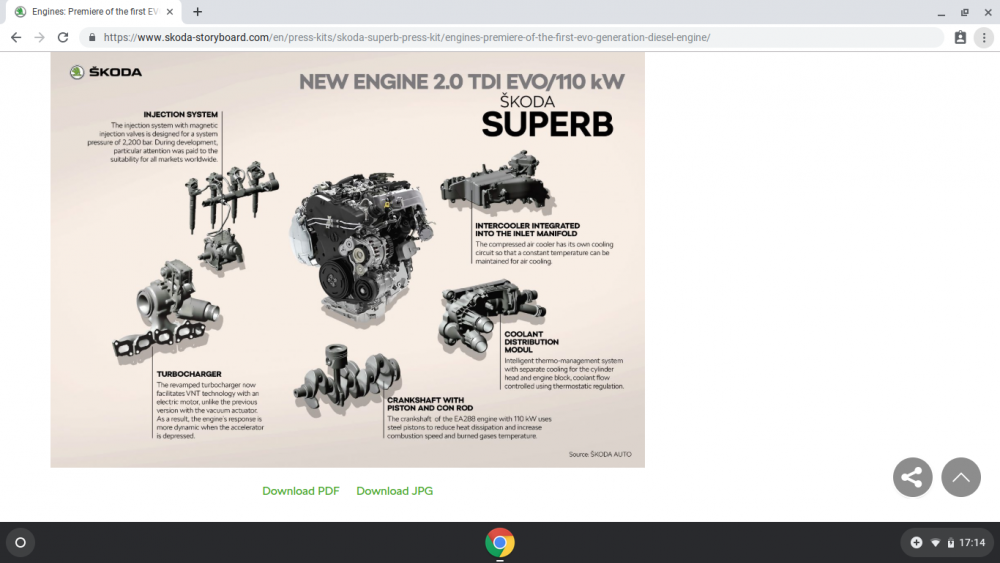Open the browser profile icon

click(x=960, y=38)
